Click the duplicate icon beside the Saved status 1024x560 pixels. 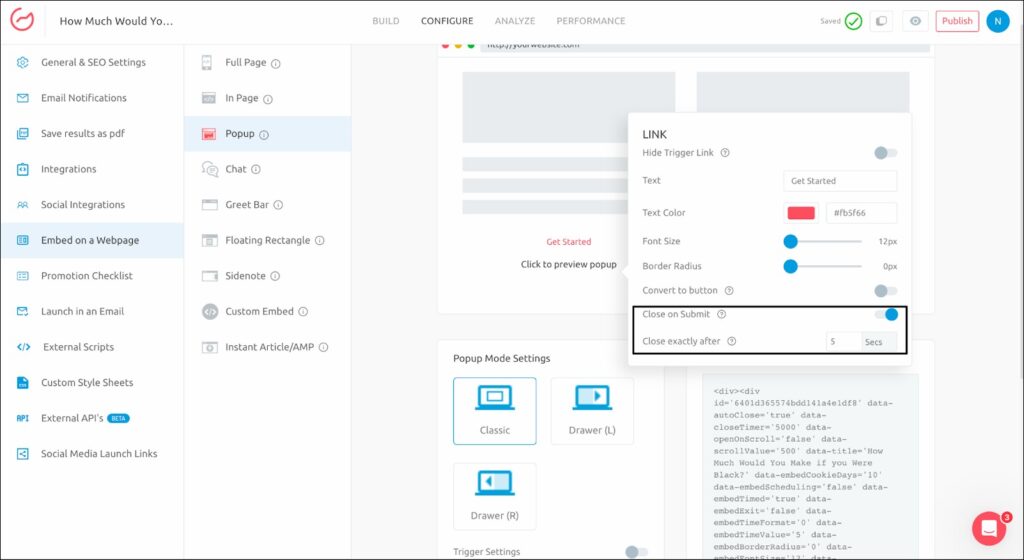point(881,21)
